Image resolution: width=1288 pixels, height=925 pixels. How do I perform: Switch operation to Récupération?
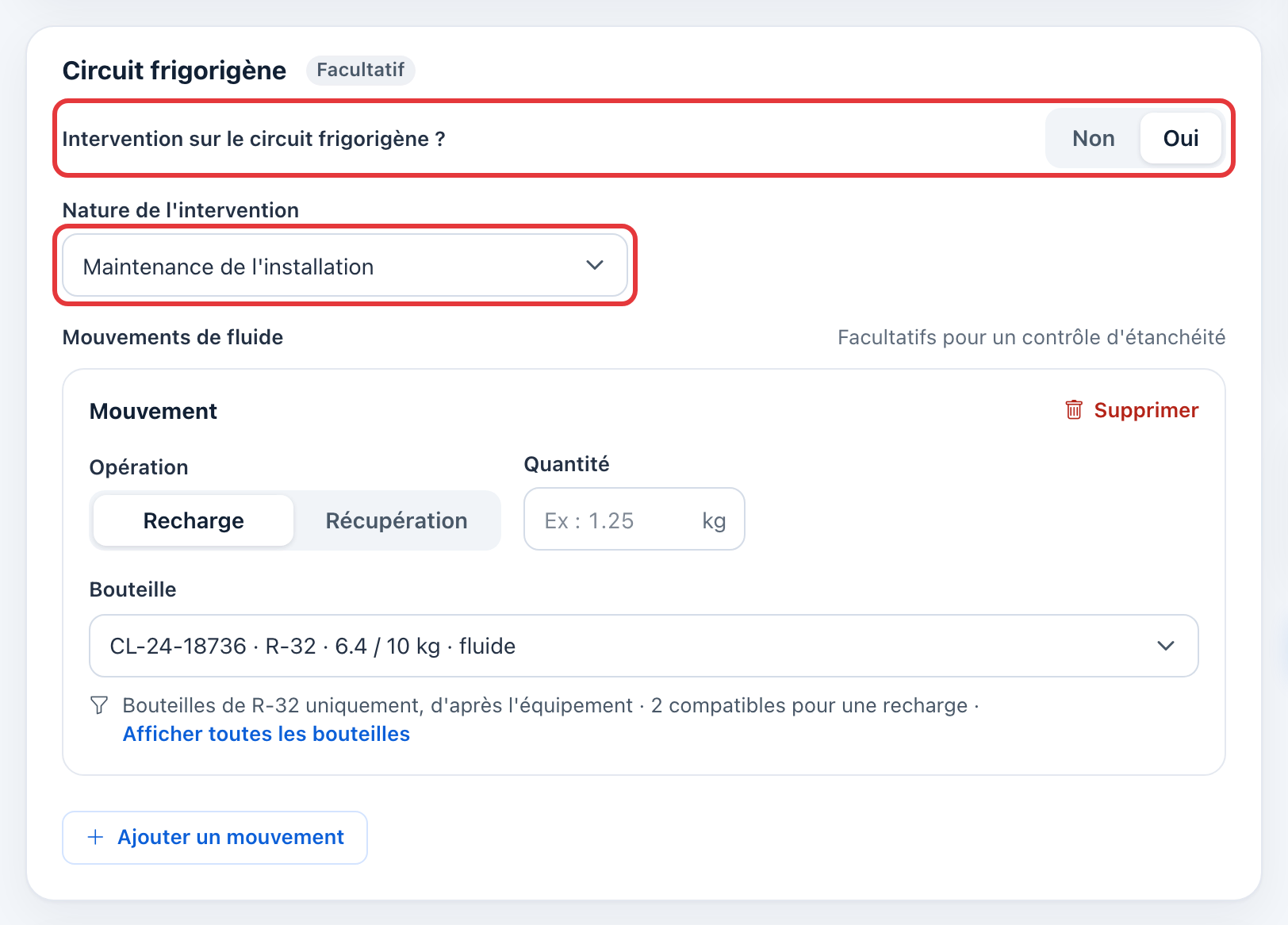pos(397,520)
